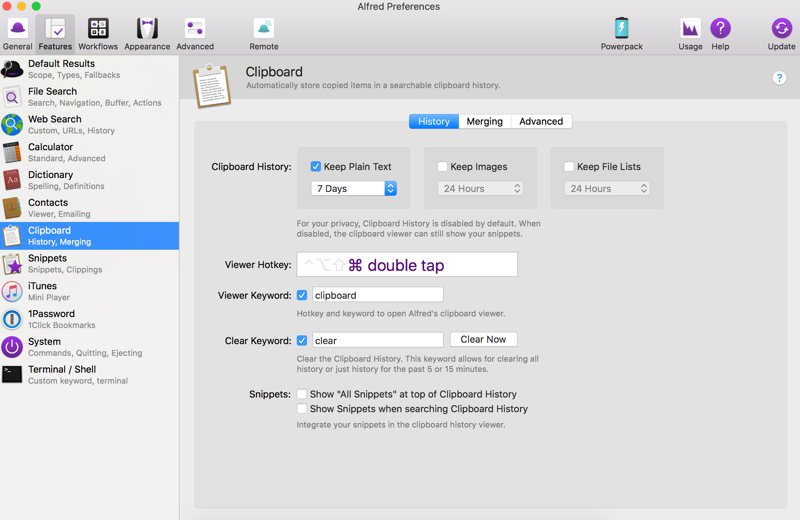
Task: Click the Alfred Preferences window title
Action: (x=398, y=7)
